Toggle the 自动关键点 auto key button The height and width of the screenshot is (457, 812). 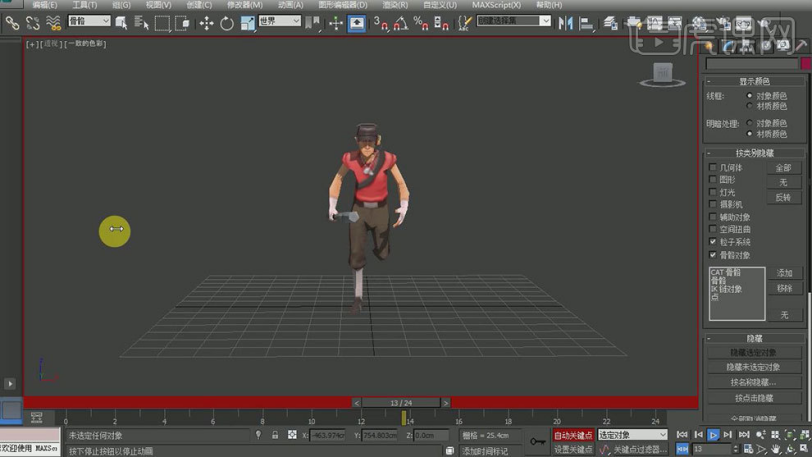[x=573, y=435]
